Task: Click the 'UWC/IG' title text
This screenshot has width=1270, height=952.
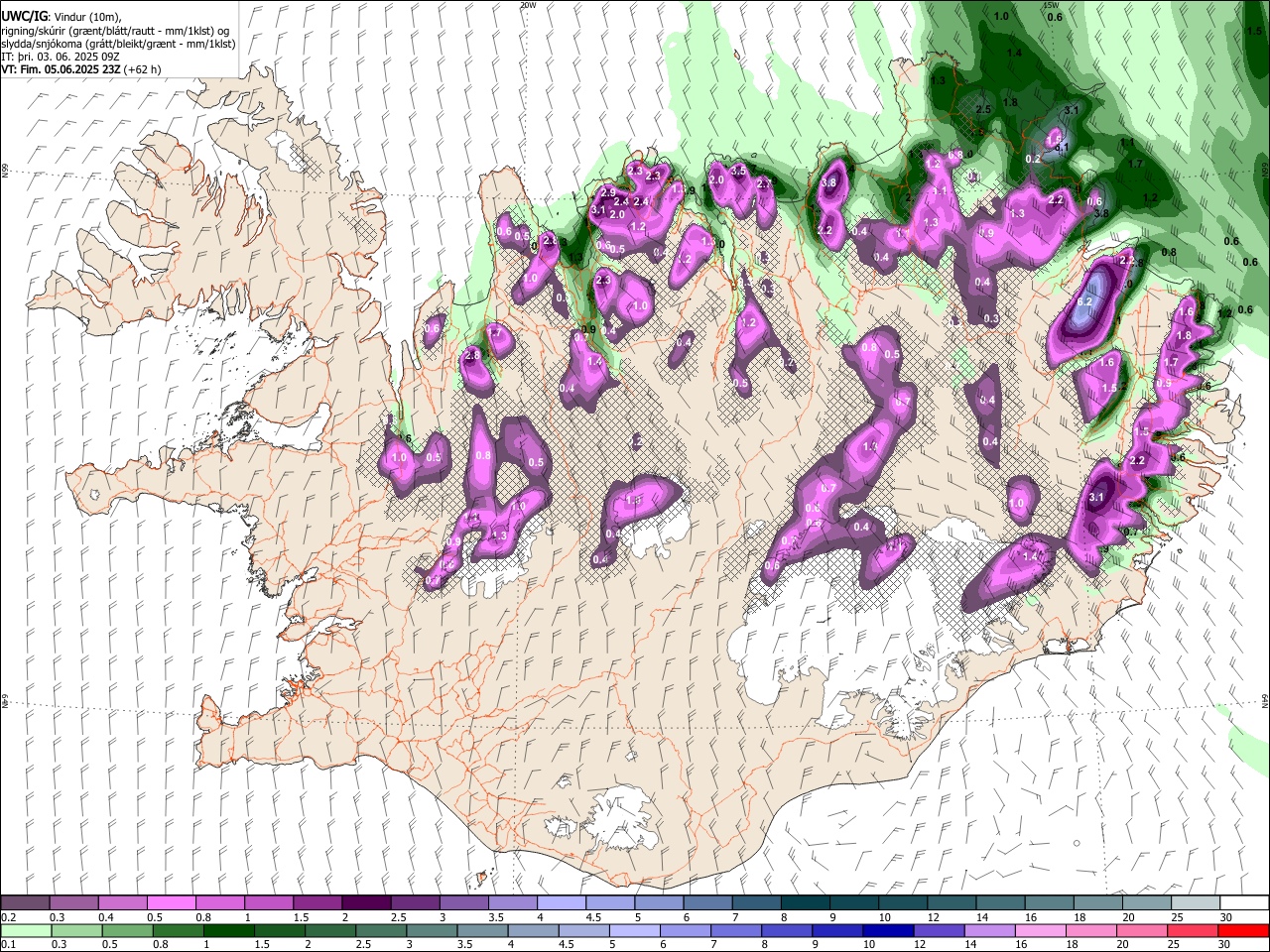Action: (x=23, y=17)
